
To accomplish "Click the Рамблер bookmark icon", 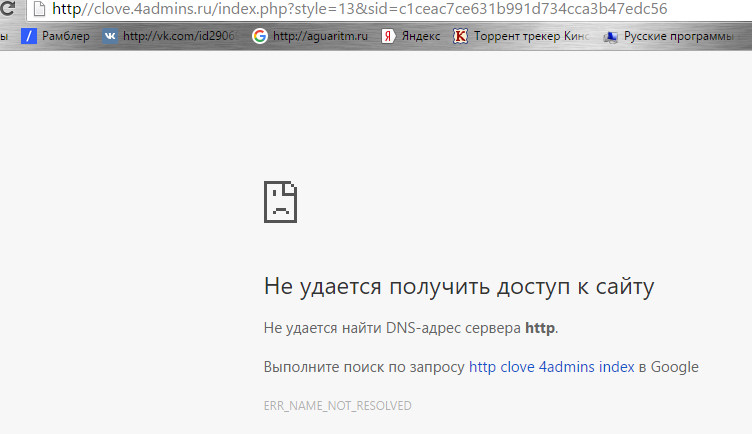I will 30,37.
